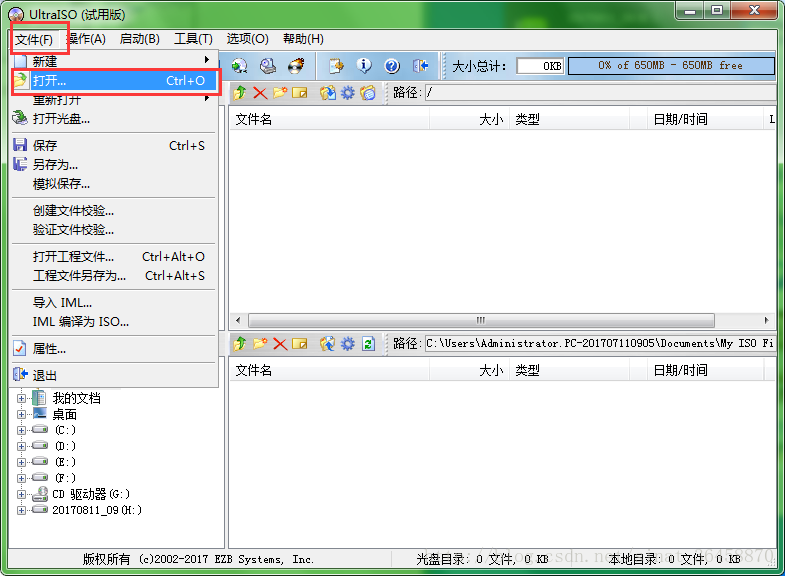Click the local path field showing C:\Users\Administrator
The height and width of the screenshot is (576, 785).
coord(600,343)
